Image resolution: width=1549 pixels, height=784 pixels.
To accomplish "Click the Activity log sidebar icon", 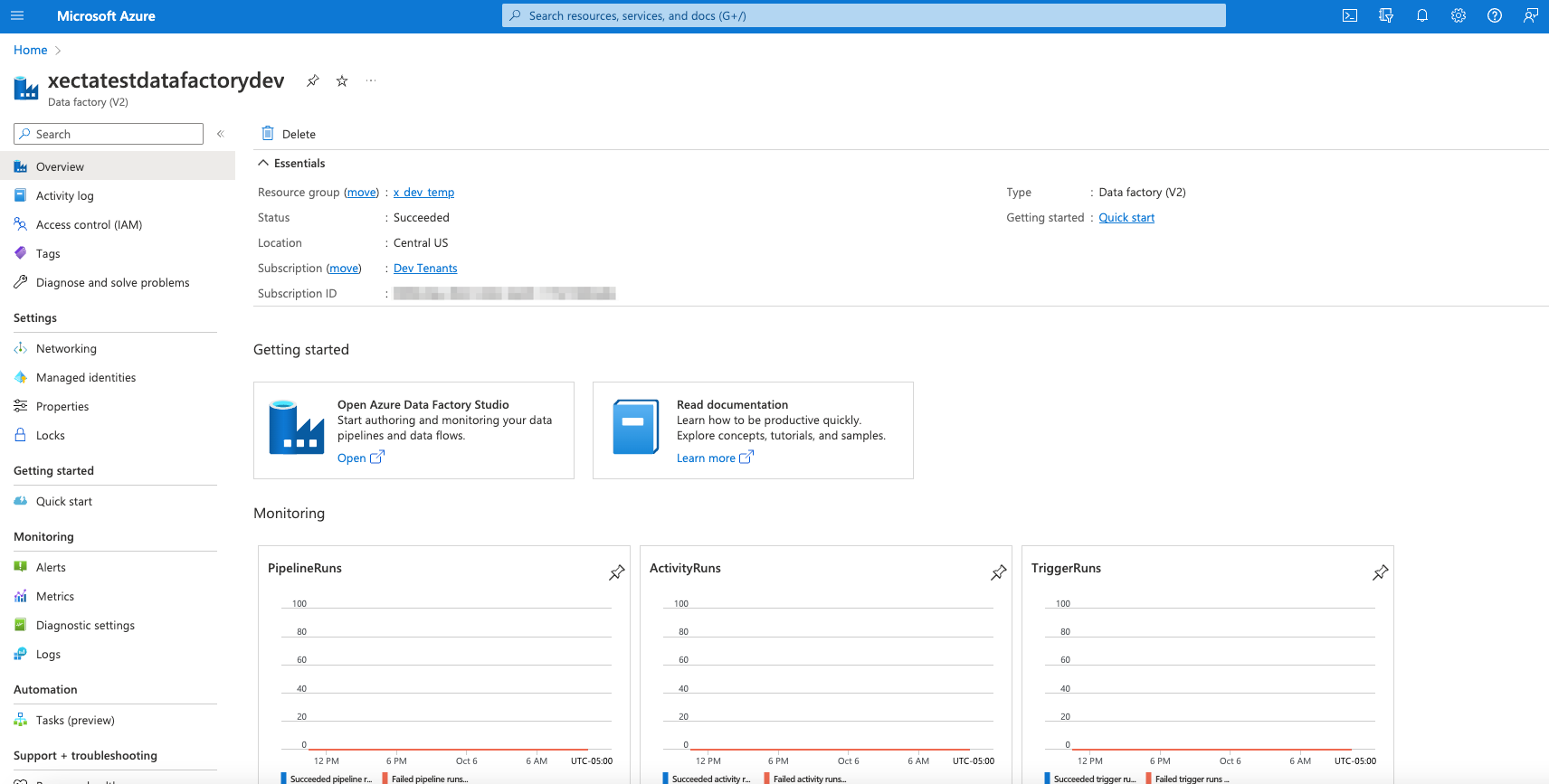I will click(x=20, y=195).
